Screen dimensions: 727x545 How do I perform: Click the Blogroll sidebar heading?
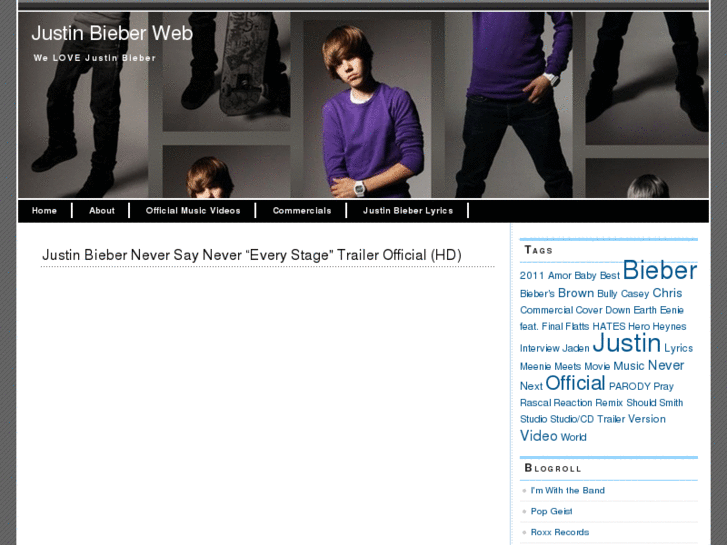click(553, 468)
